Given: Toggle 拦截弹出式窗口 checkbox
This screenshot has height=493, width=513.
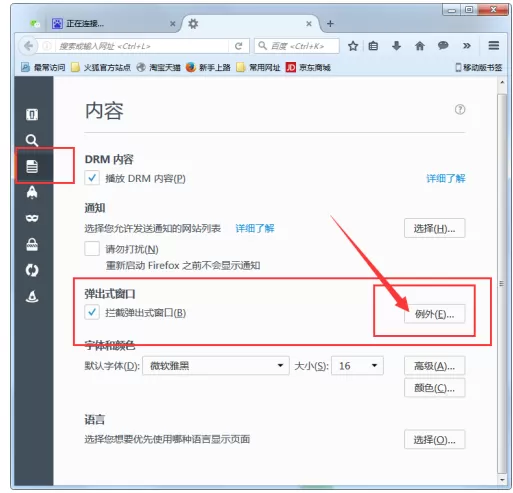Looking at the screenshot, I should pyautogui.click(x=92, y=312).
